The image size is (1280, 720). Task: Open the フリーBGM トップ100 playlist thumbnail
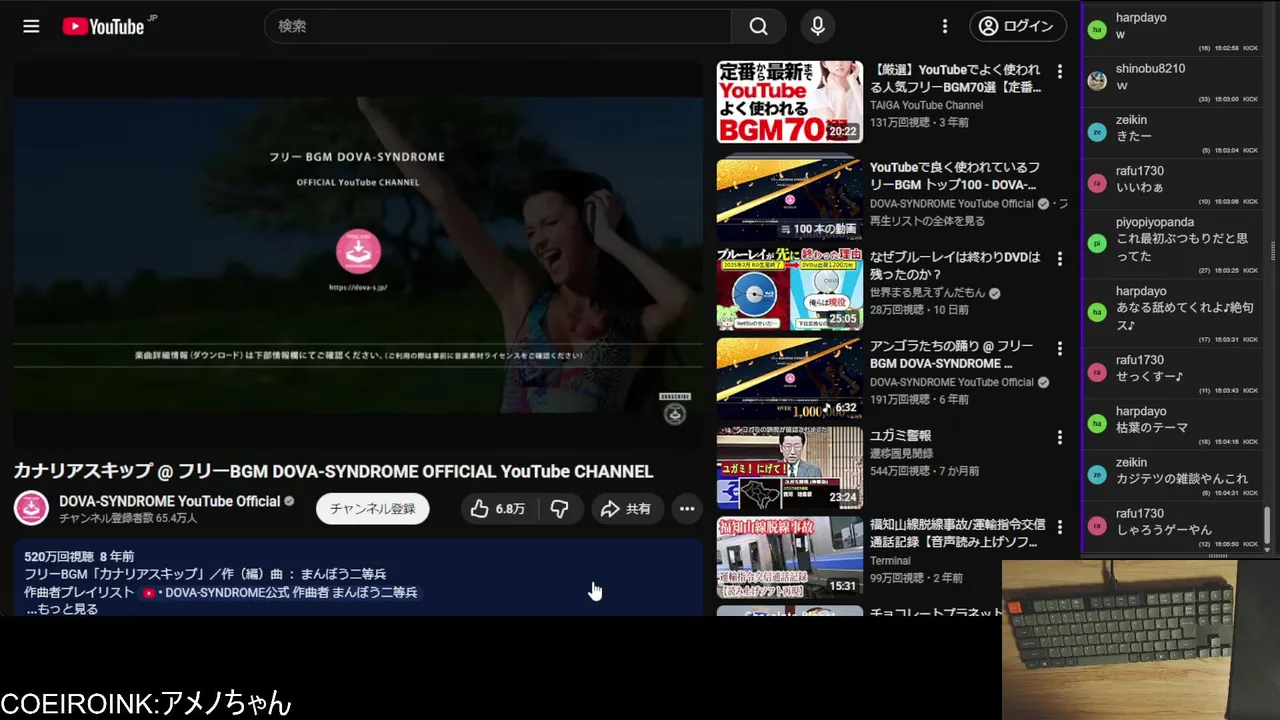[789, 199]
